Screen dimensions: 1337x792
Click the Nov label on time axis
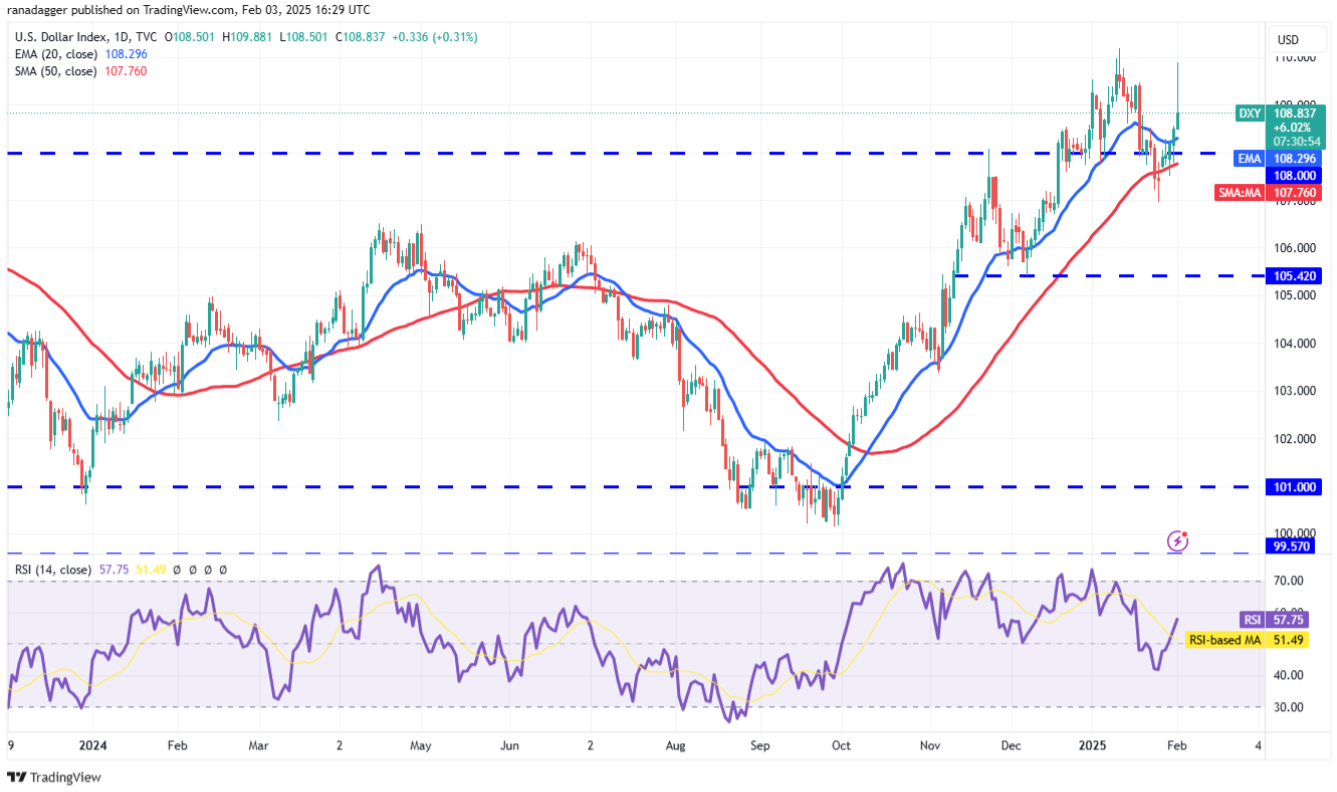click(930, 745)
